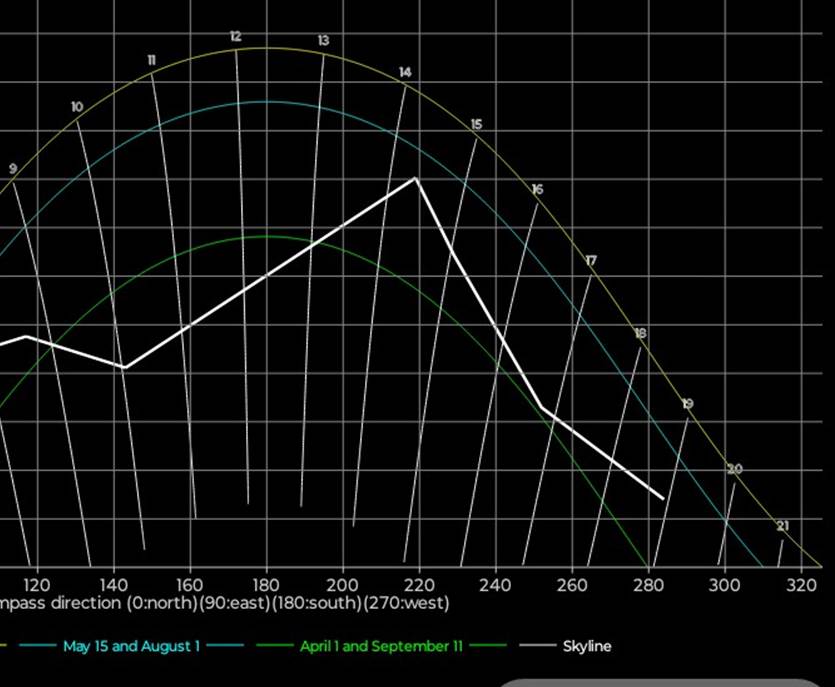Click the skyline low point near direction 143

(124, 367)
